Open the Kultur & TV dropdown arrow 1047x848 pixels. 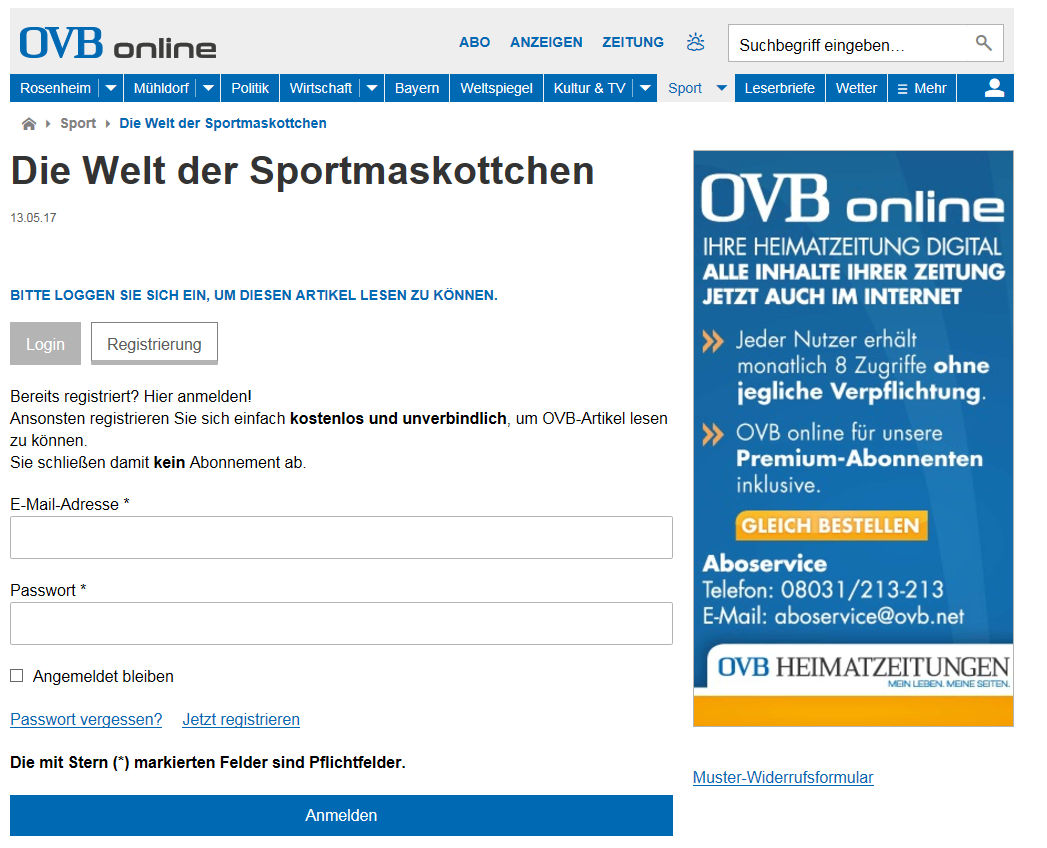click(x=645, y=88)
